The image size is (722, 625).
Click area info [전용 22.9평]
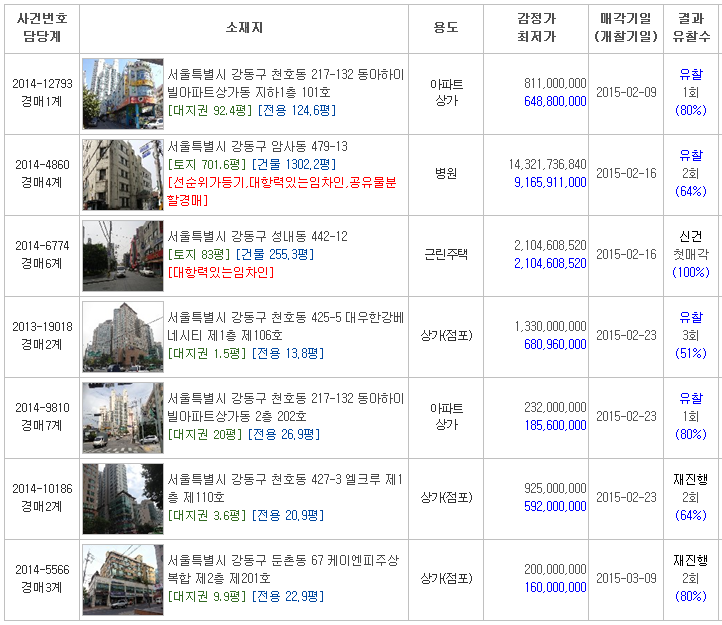point(288,597)
